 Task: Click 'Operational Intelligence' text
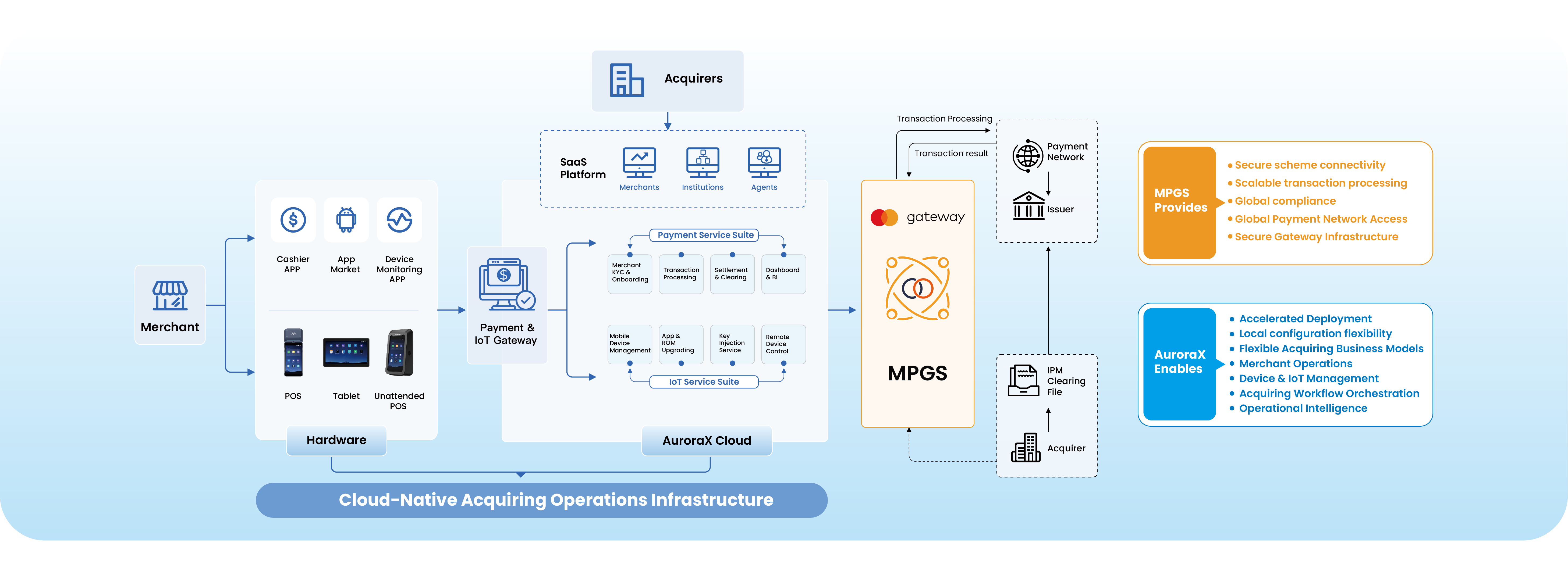pyautogui.click(x=1303, y=408)
